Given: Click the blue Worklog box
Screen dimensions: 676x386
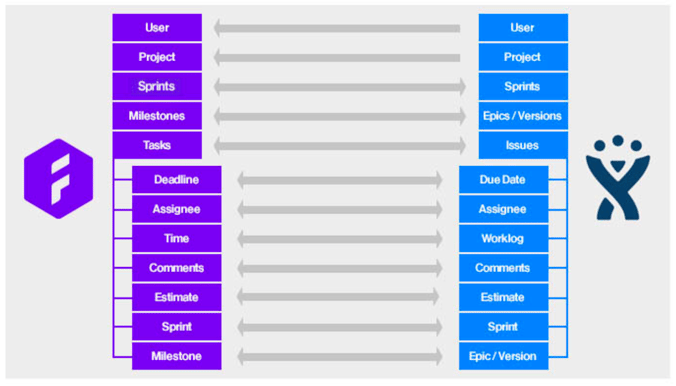Looking at the screenshot, I should click(x=504, y=238).
